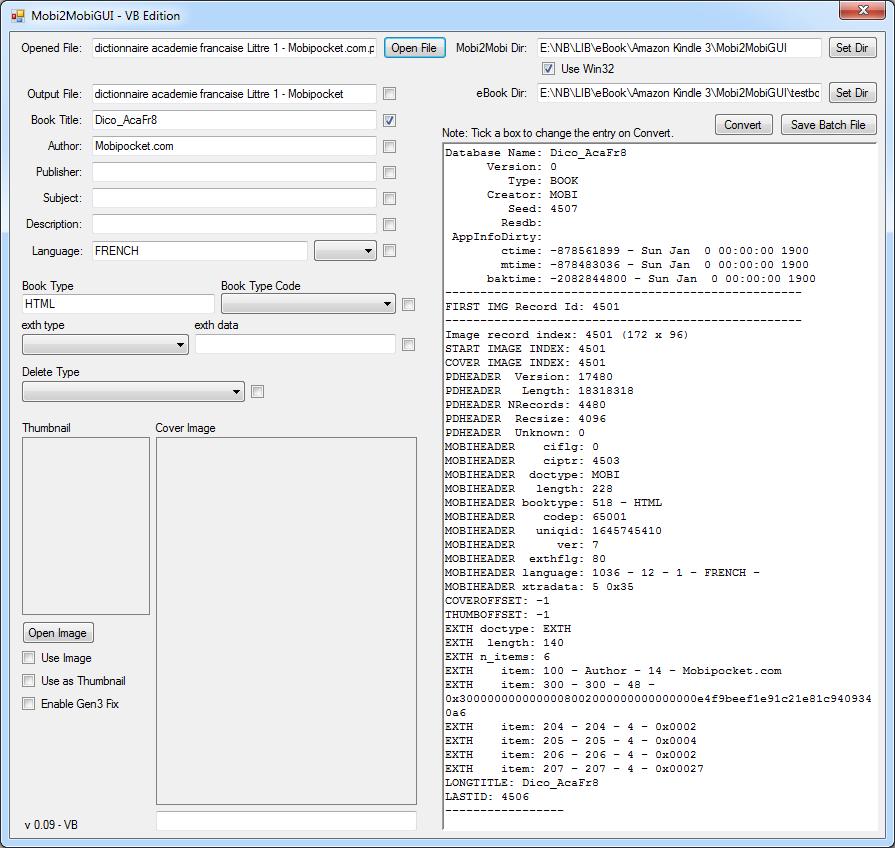Image resolution: width=895 pixels, height=848 pixels.
Task: Click Set Dir for eBook Dir
Action: 852,93
